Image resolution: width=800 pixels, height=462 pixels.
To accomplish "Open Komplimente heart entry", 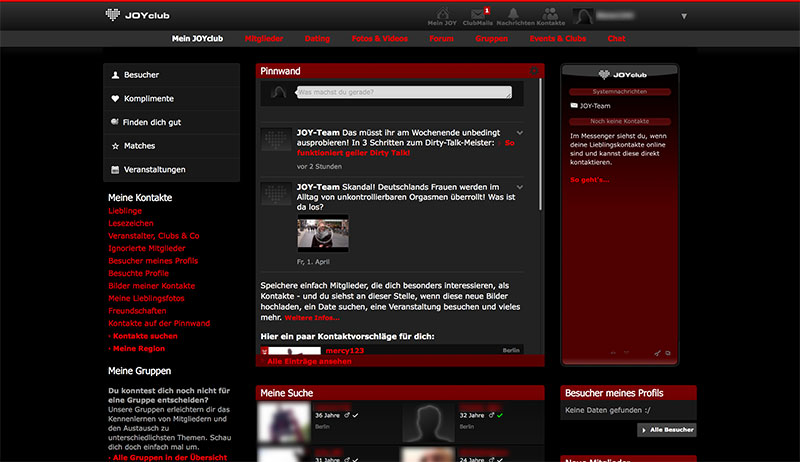I will pos(171,99).
